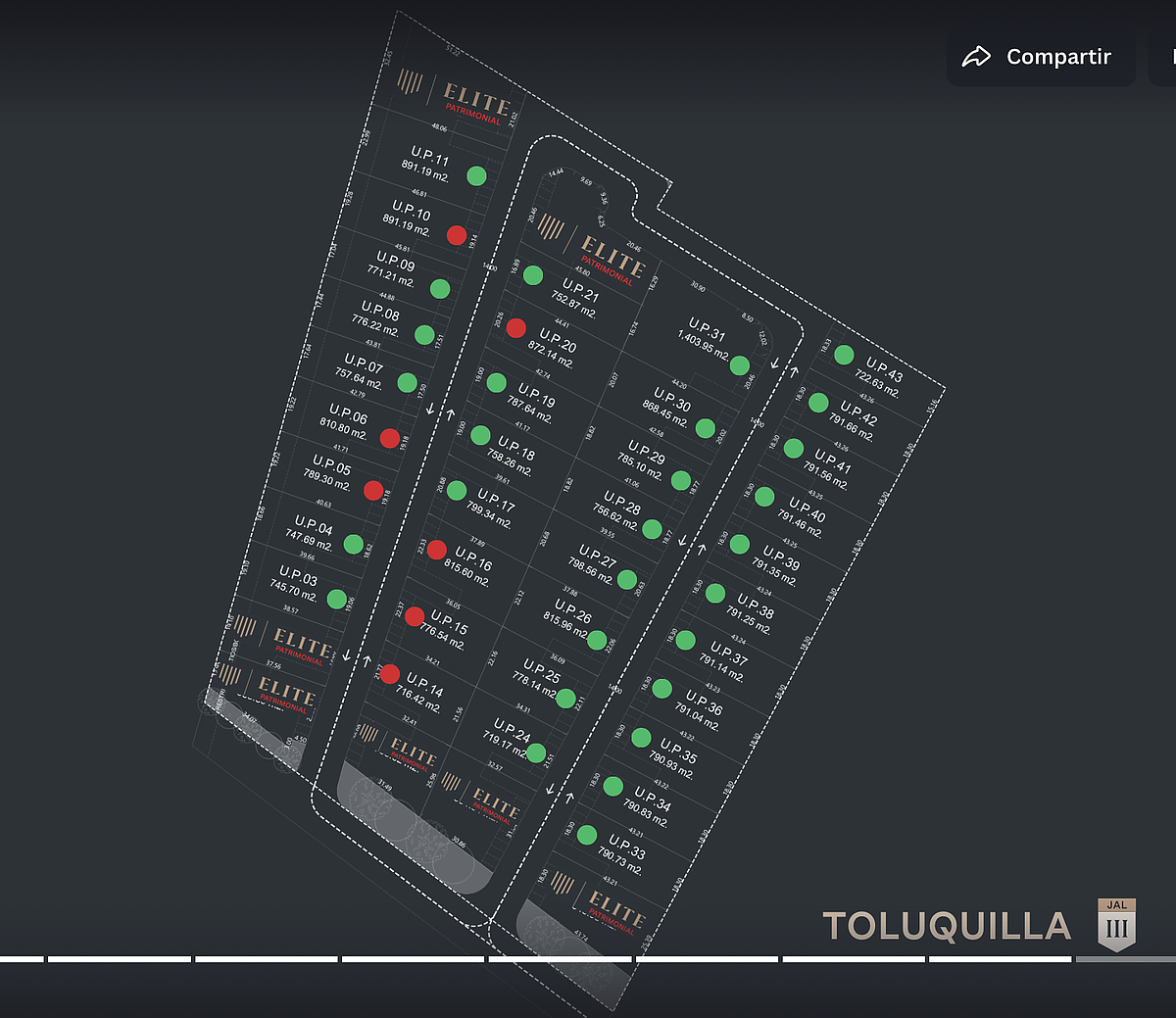
Task: Click the U.P.40 lot label text
Action: click(x=808, y=508)
